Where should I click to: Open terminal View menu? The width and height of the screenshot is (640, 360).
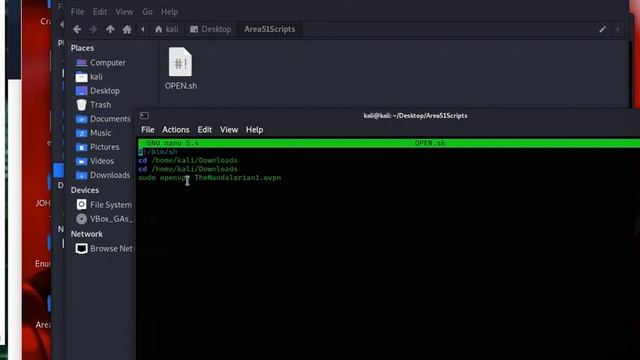tap(229, 130)
